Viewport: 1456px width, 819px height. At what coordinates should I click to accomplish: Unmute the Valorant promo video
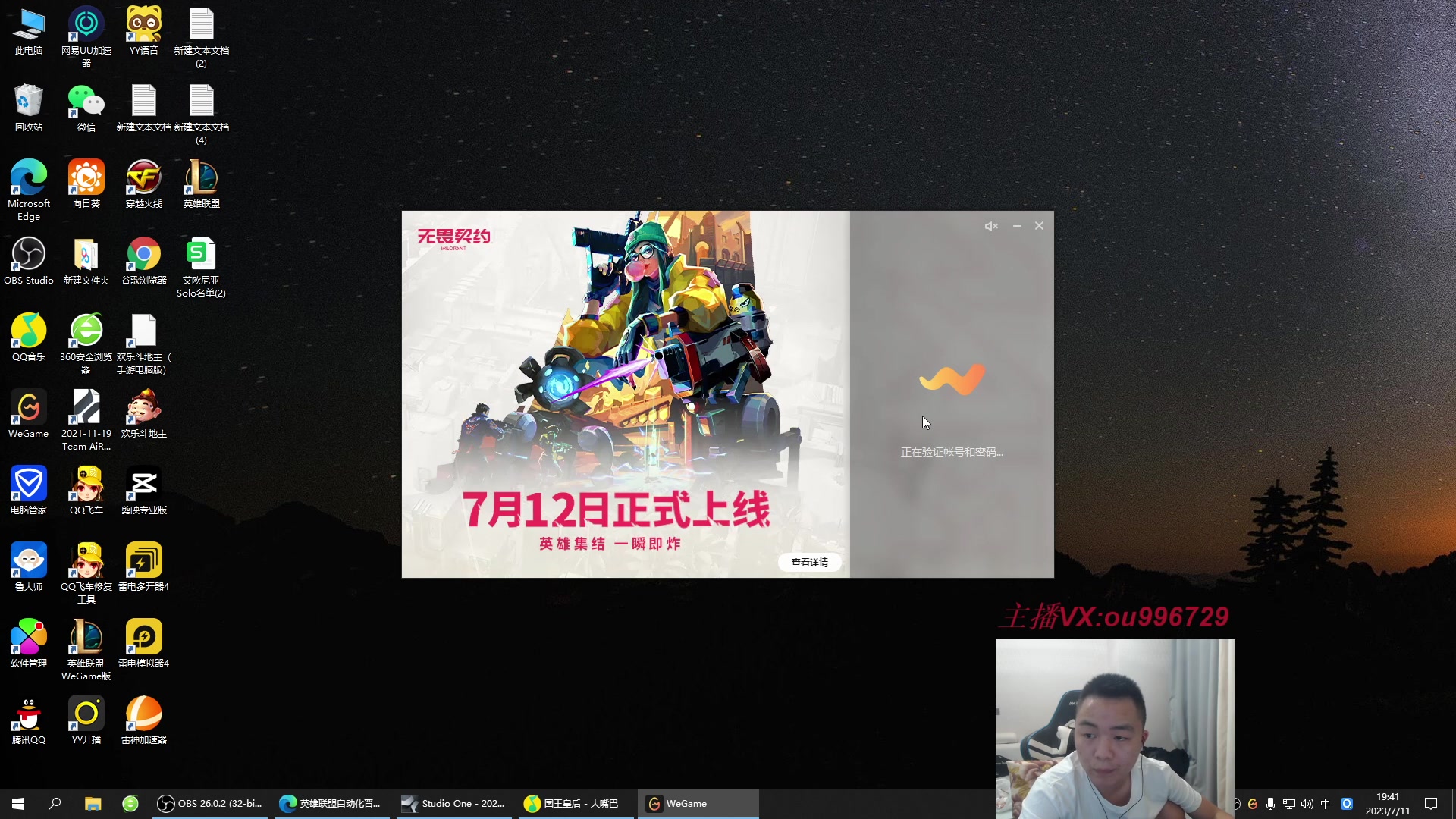(991, 225)
